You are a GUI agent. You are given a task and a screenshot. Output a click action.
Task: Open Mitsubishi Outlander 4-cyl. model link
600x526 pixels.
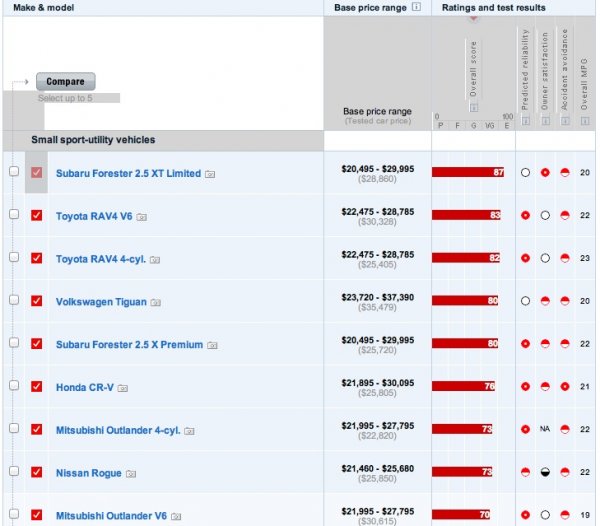point(118,430)
